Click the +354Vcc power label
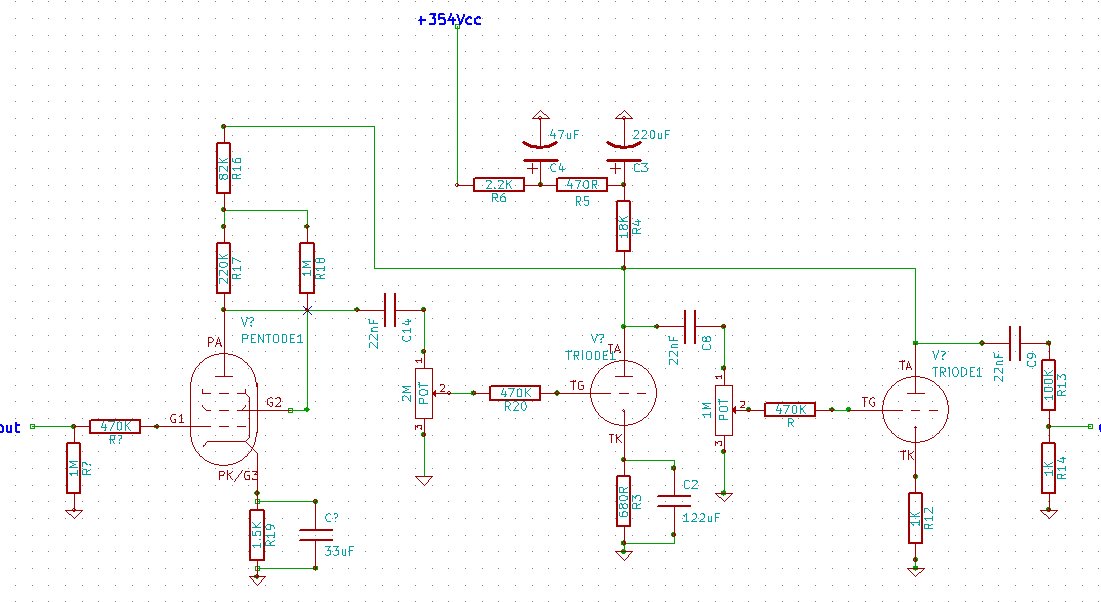Screen dimensions: 1101x602 click(449, 20)
